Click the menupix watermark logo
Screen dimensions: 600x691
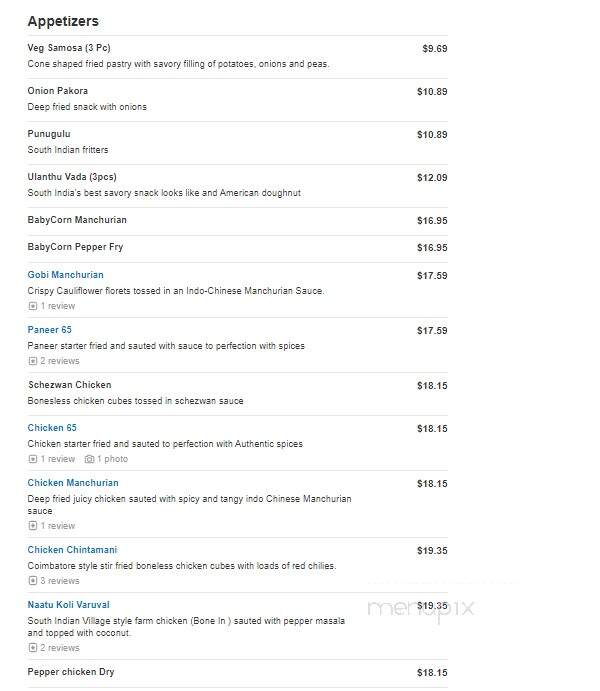(x=421, y=609)
